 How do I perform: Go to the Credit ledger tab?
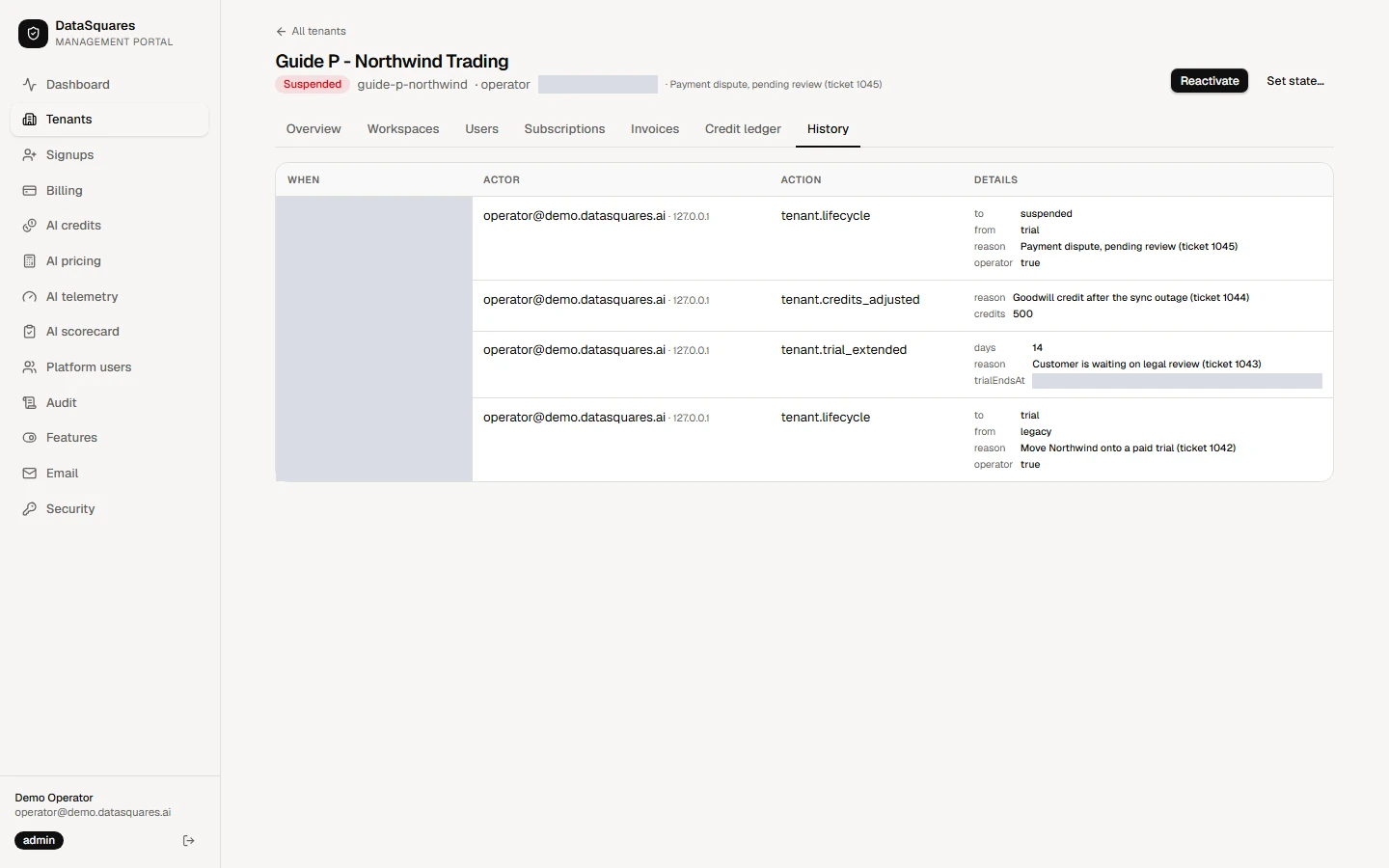tap(743, 129)
